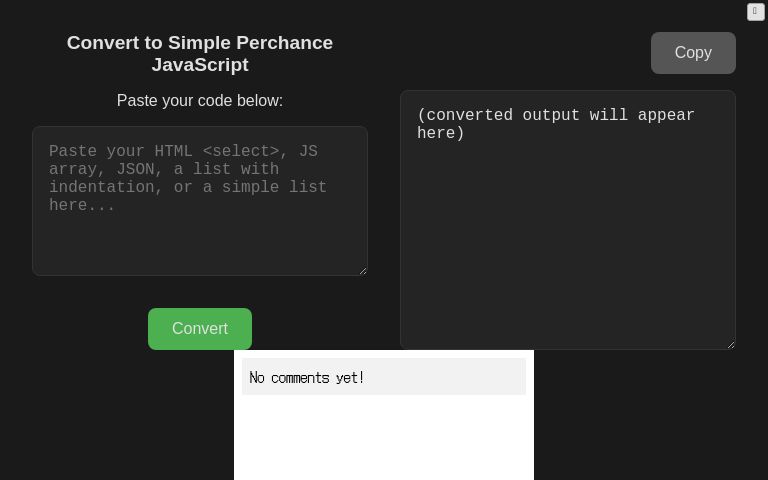Click the "(converted output will appear here)" placeholder text

point(556,124)
